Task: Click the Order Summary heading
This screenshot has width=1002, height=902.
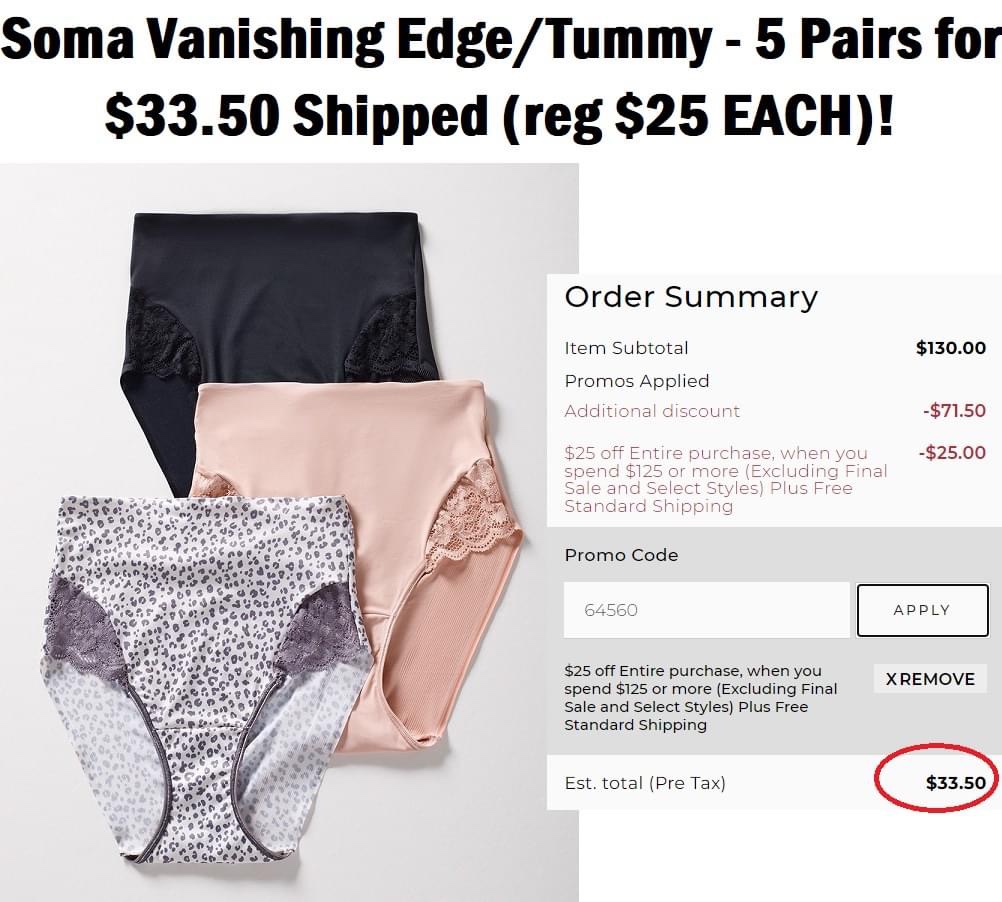Action: click(691, 297)
